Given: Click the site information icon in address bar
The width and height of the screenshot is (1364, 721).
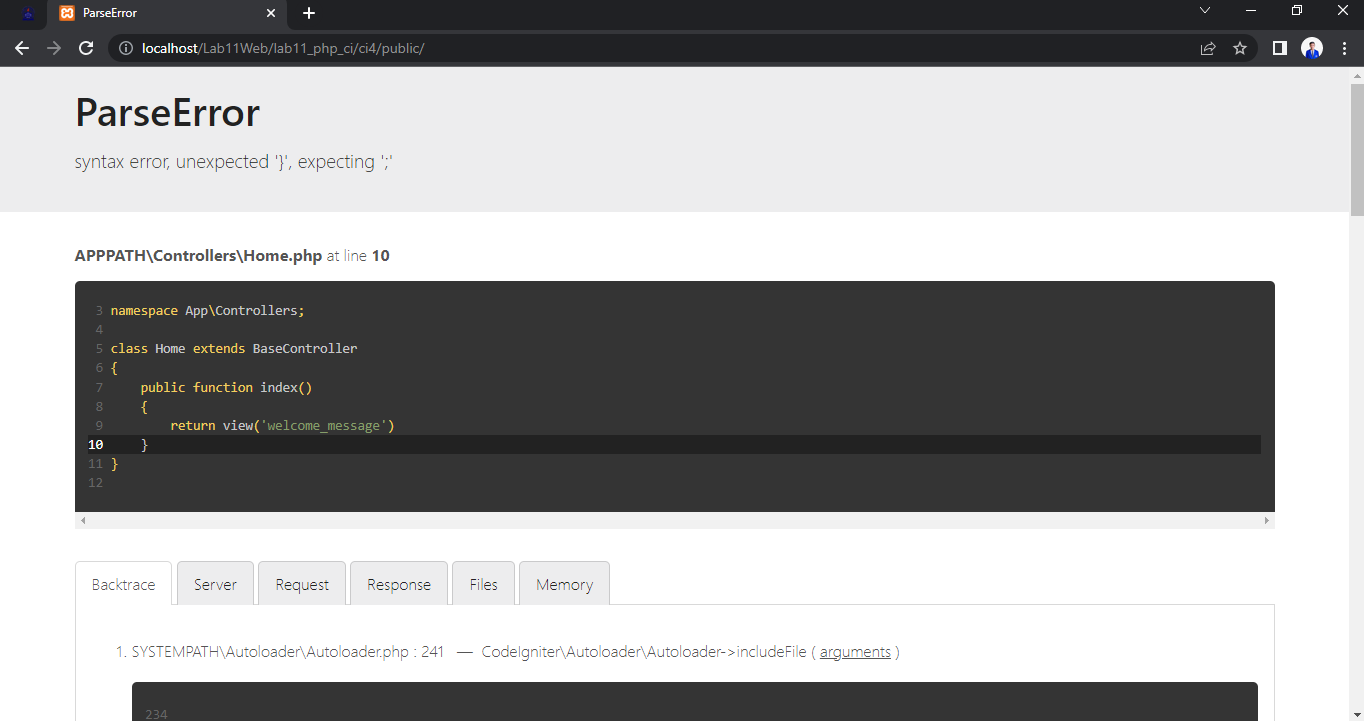Looking at the screenshot, I should tap(125, 47).
